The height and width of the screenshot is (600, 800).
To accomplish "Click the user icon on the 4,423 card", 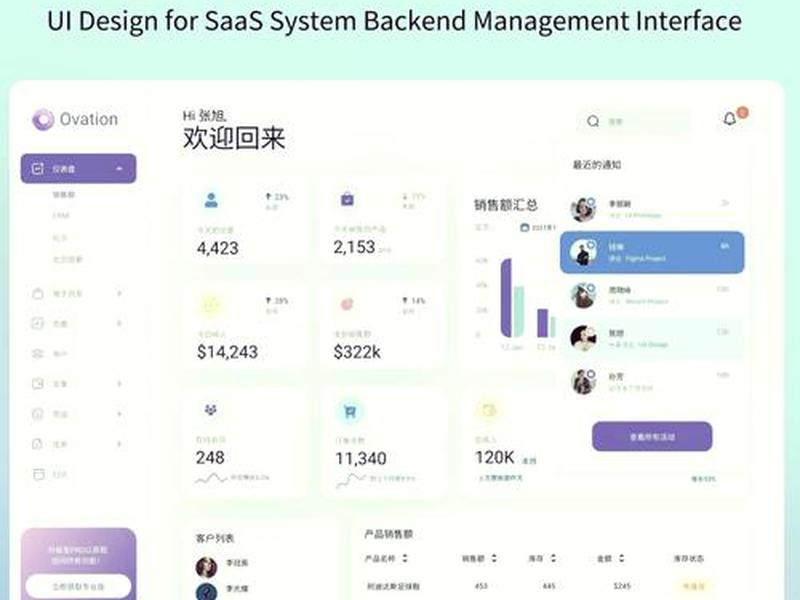I will click(211, 200).
